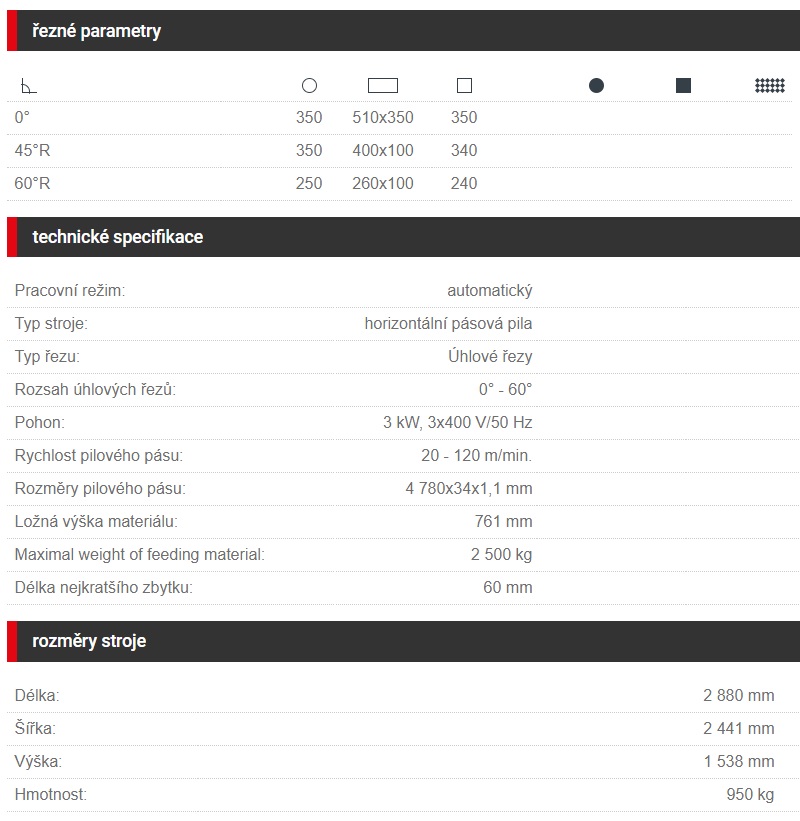Image resolution: width=800 pixels, height=821 pixels.
Task: Click the "Rozsah úhlových řezů:" label
Action: [x=95, y=390]
